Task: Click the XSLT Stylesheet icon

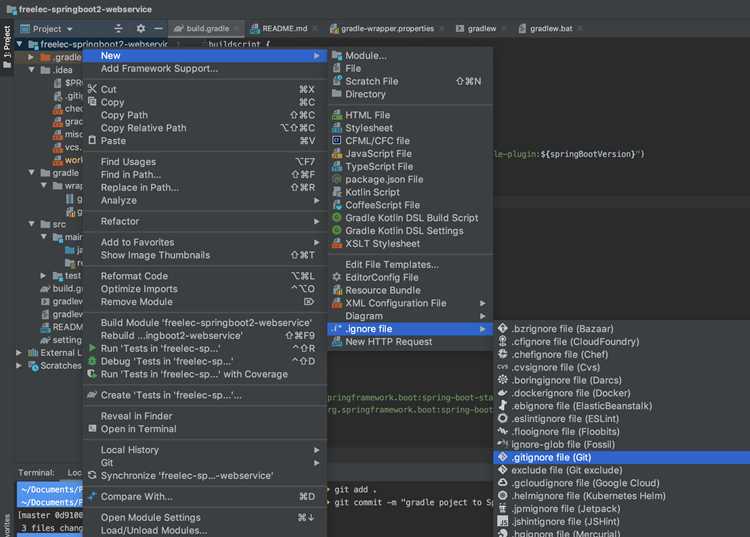Action: coord(337,243)
